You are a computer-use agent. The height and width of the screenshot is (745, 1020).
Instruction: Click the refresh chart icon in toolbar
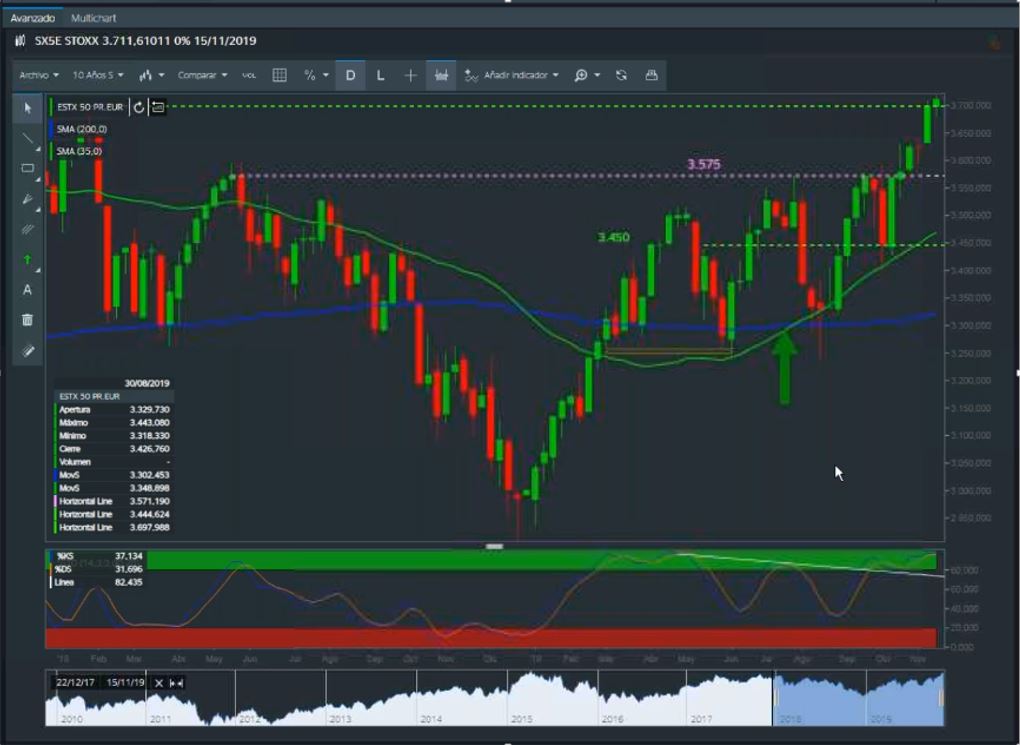[621, 75]
